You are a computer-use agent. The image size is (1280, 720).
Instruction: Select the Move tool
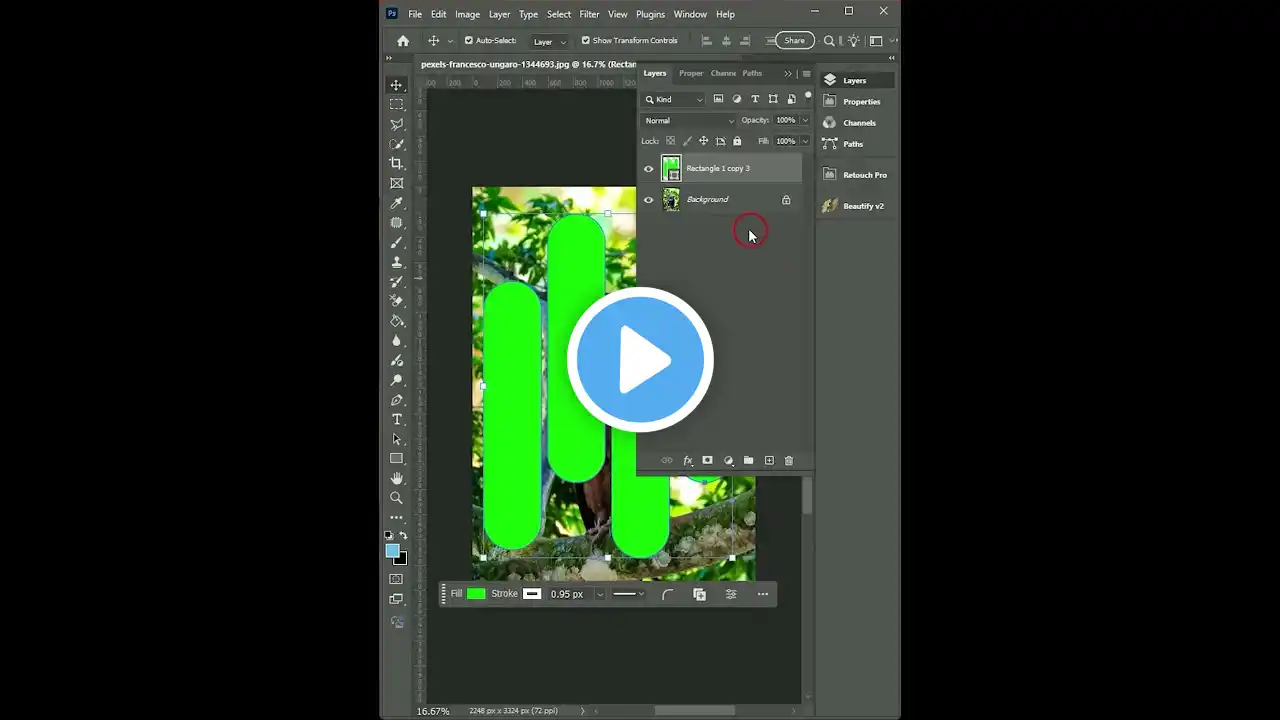click(397, 86)
